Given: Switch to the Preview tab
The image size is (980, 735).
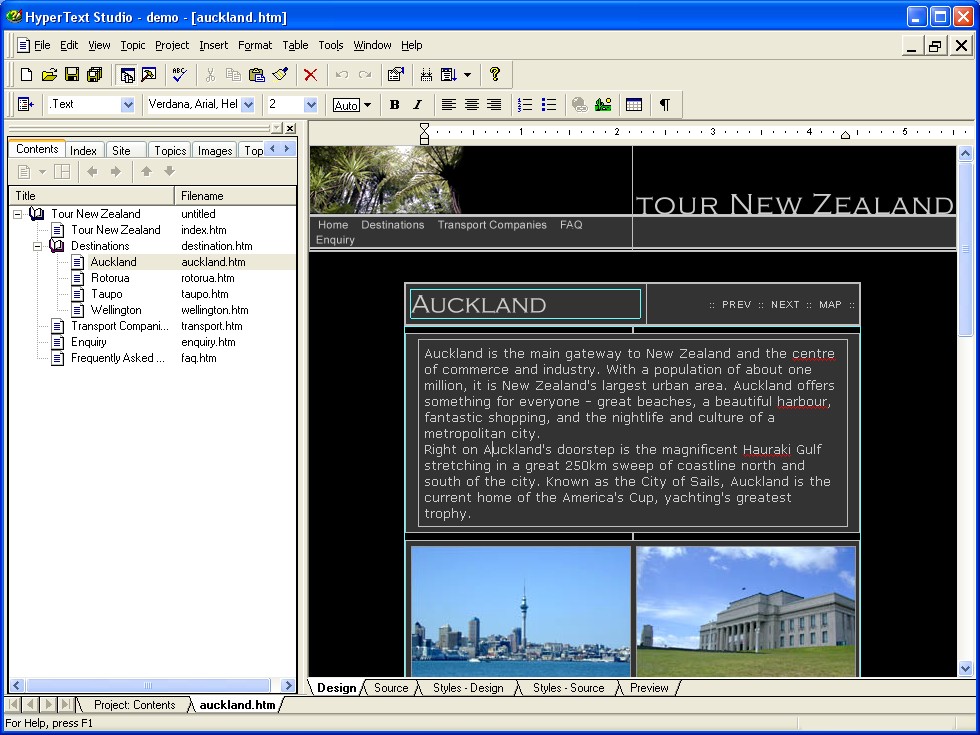Looking at the screenshot, I should point(648,688).
